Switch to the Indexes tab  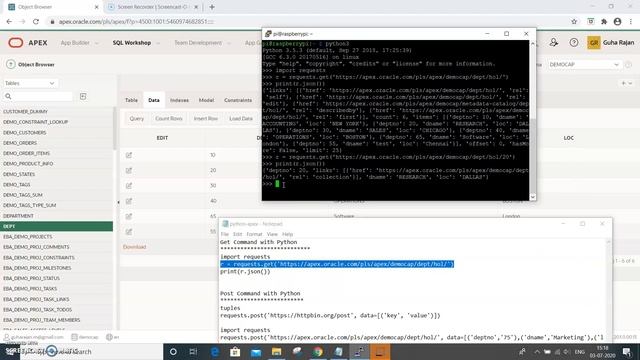179,100
